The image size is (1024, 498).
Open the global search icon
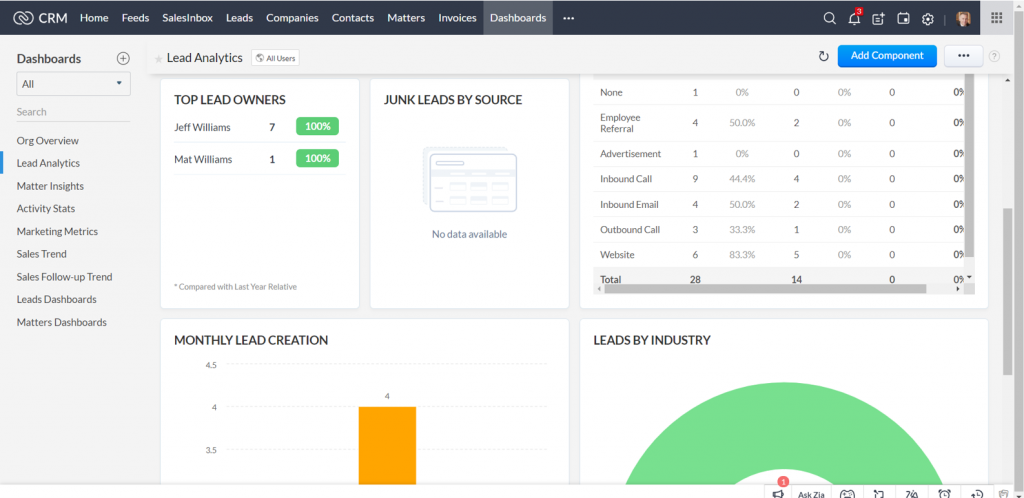pos(829,18)
